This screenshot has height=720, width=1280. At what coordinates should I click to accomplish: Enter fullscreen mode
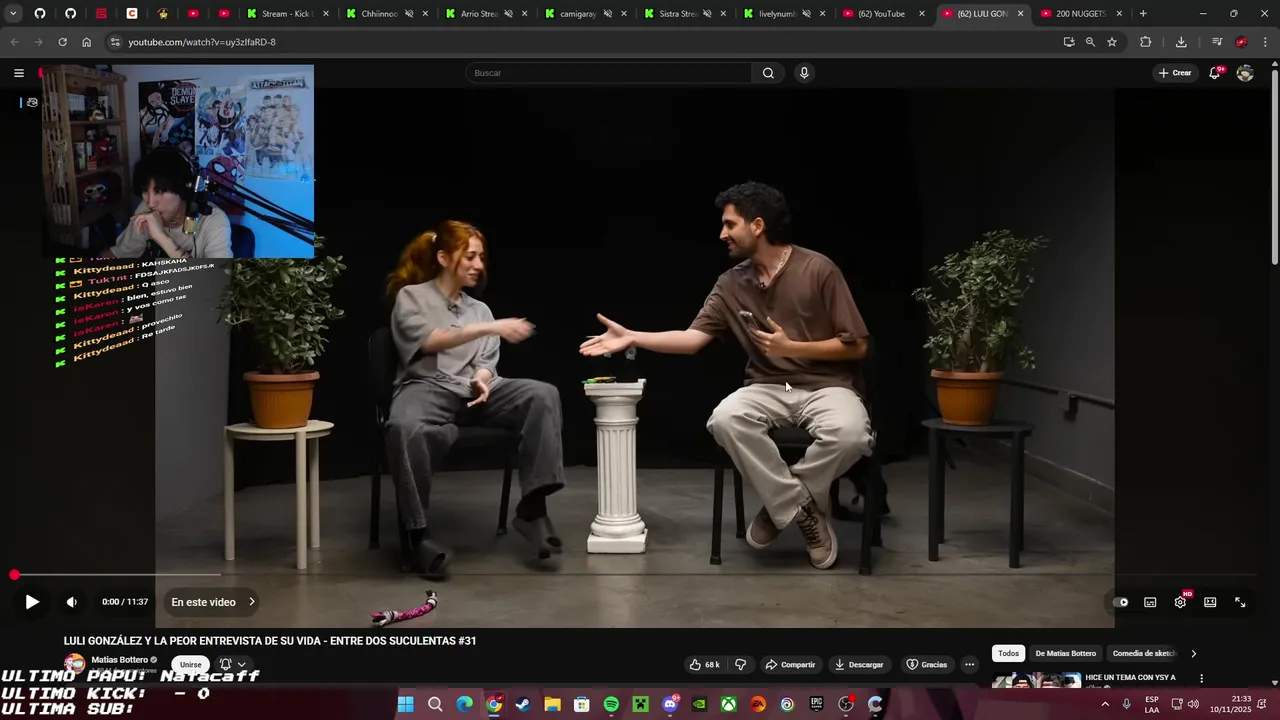coord(1240,602)
